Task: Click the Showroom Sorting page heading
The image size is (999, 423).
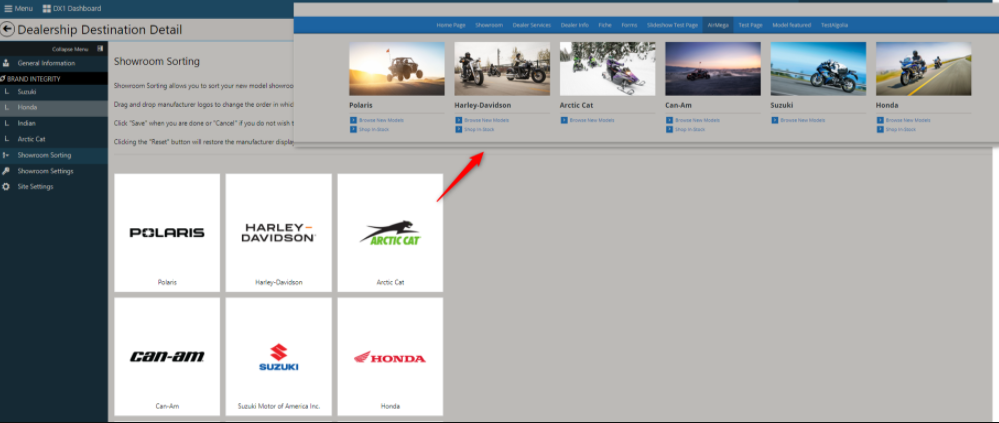Action: tap(157, 61)
